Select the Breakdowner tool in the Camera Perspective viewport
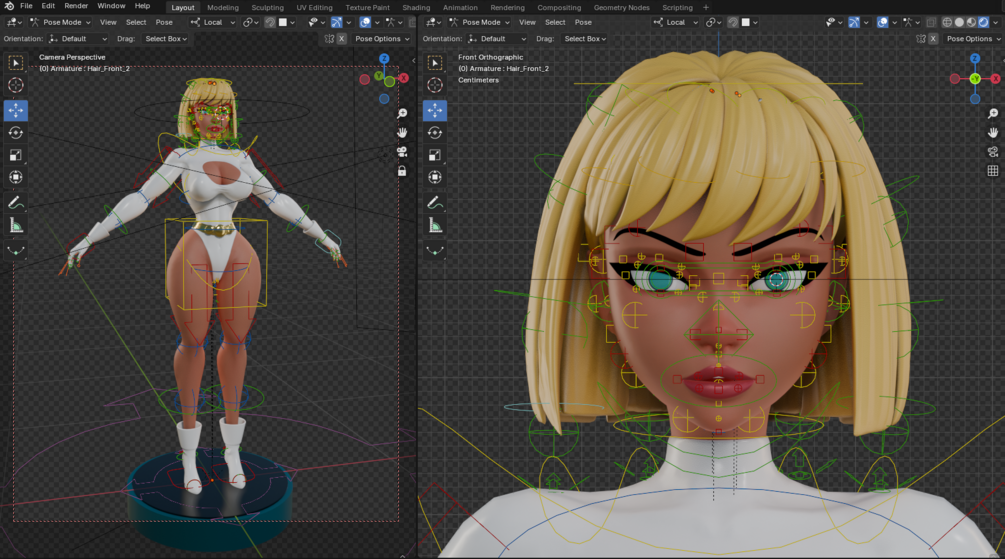This screenshot has height=559, width=1005. point(16,251)
